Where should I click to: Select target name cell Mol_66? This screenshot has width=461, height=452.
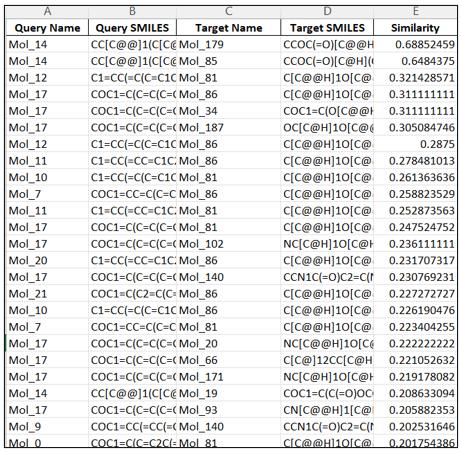pos(228,360)
